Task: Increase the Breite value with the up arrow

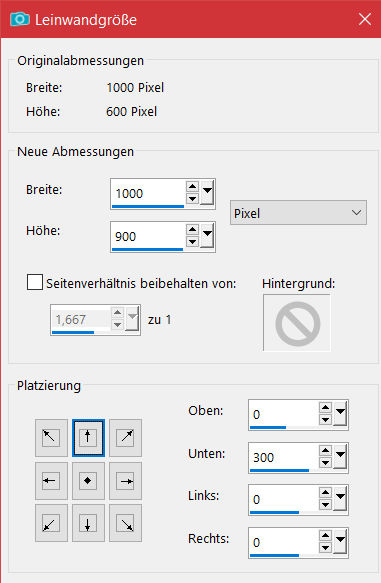Action: pyautogui.click(x=192, y=187)
